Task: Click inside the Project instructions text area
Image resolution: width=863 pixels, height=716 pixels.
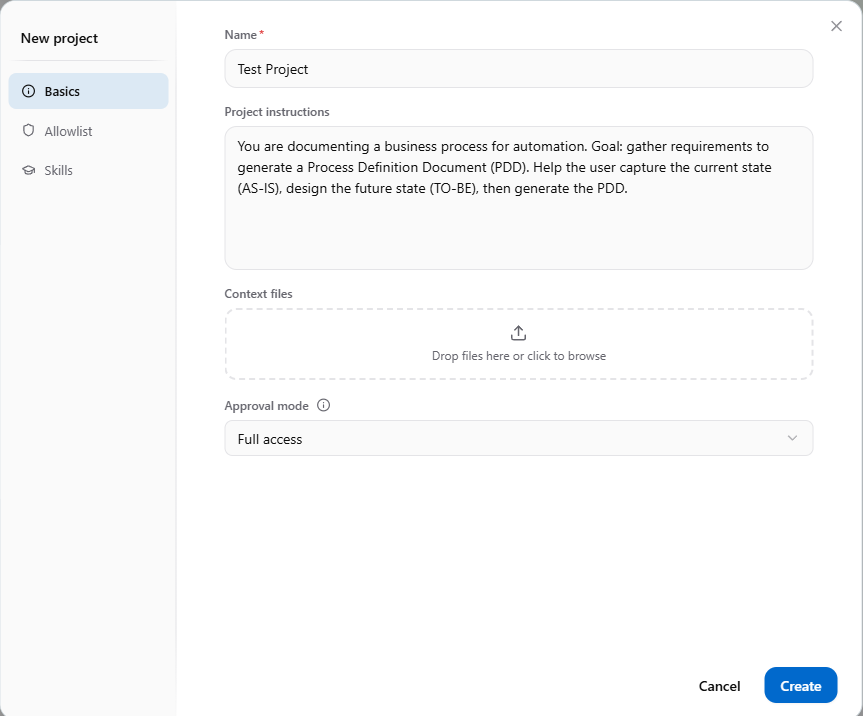Action: (x=518, y=198)
